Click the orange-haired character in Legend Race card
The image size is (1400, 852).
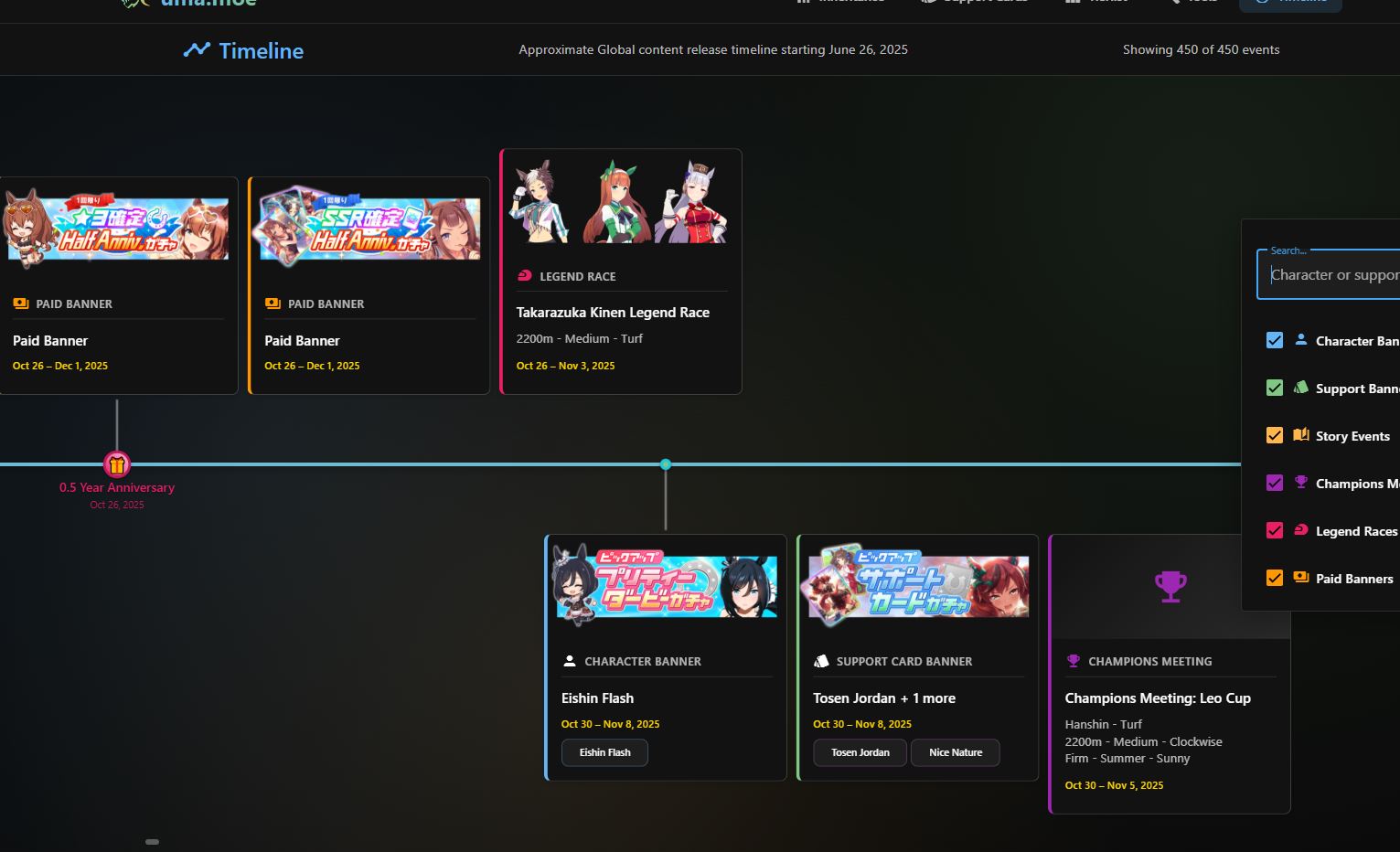point(617,202)
